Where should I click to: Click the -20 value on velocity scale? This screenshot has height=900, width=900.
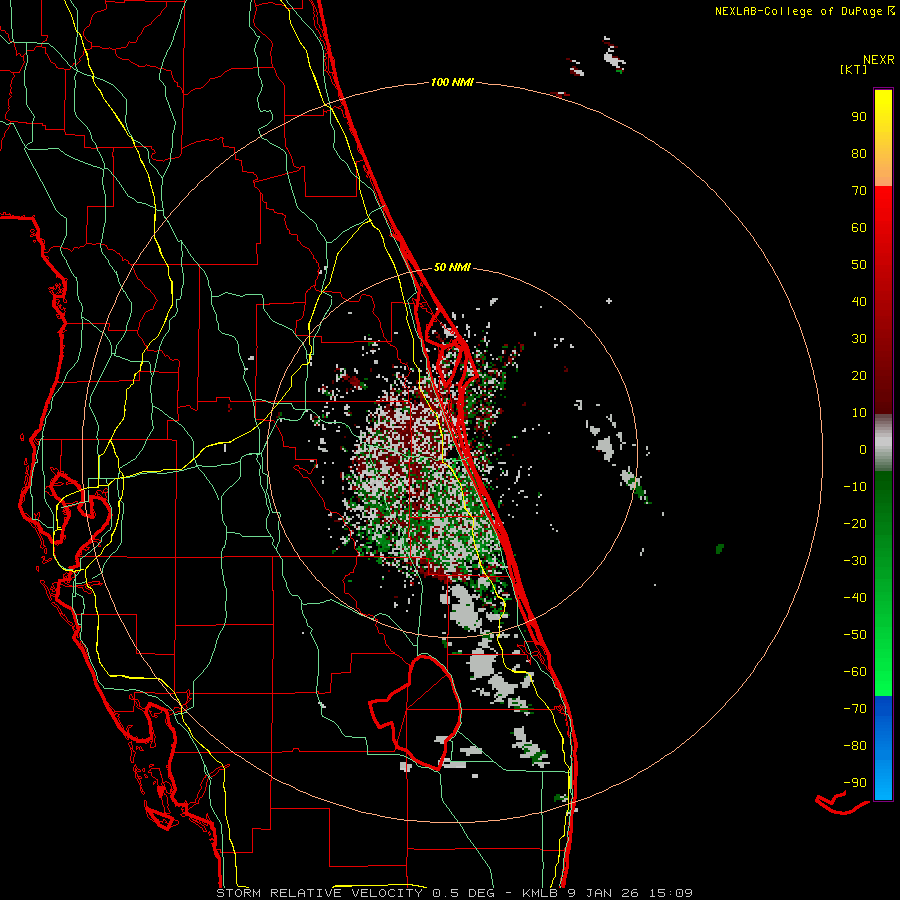[855, 524]
